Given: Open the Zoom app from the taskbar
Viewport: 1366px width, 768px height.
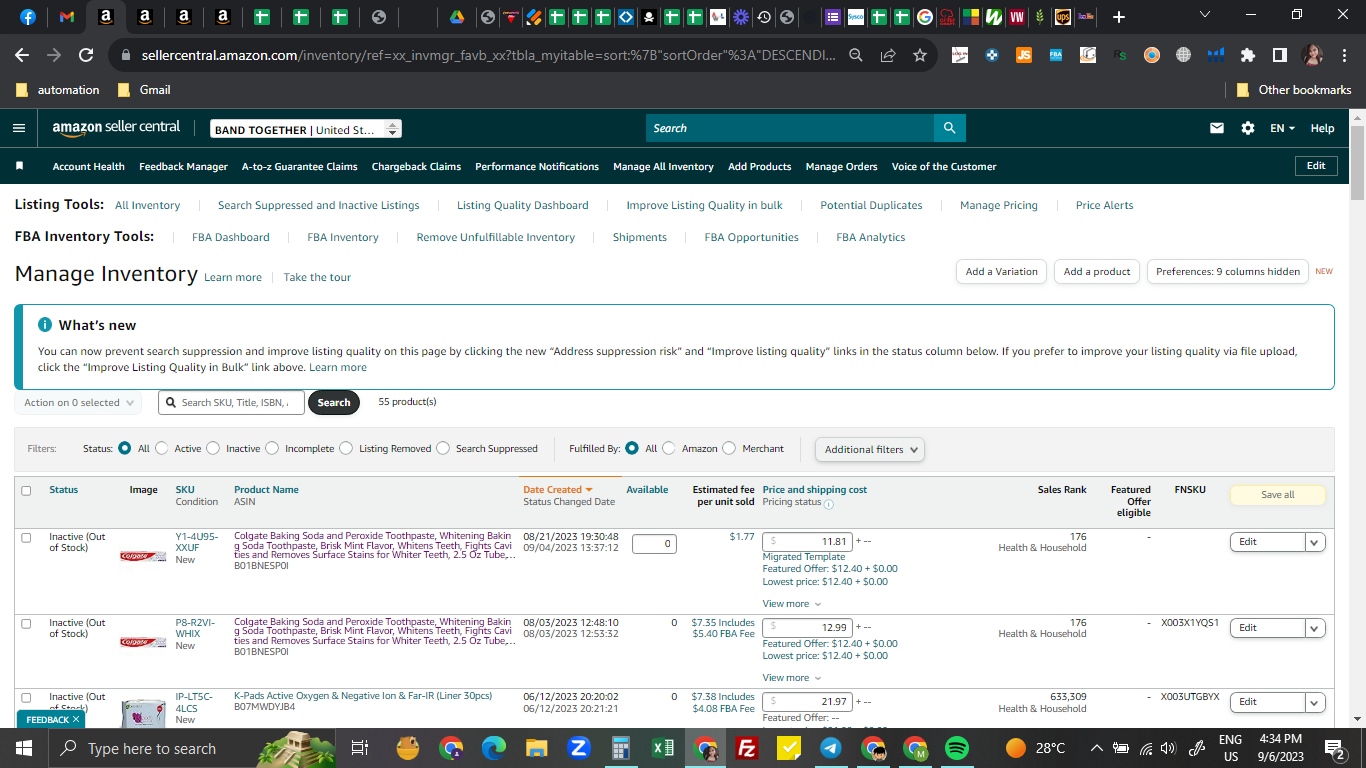Looking at the screenshot, I should 578,748.
